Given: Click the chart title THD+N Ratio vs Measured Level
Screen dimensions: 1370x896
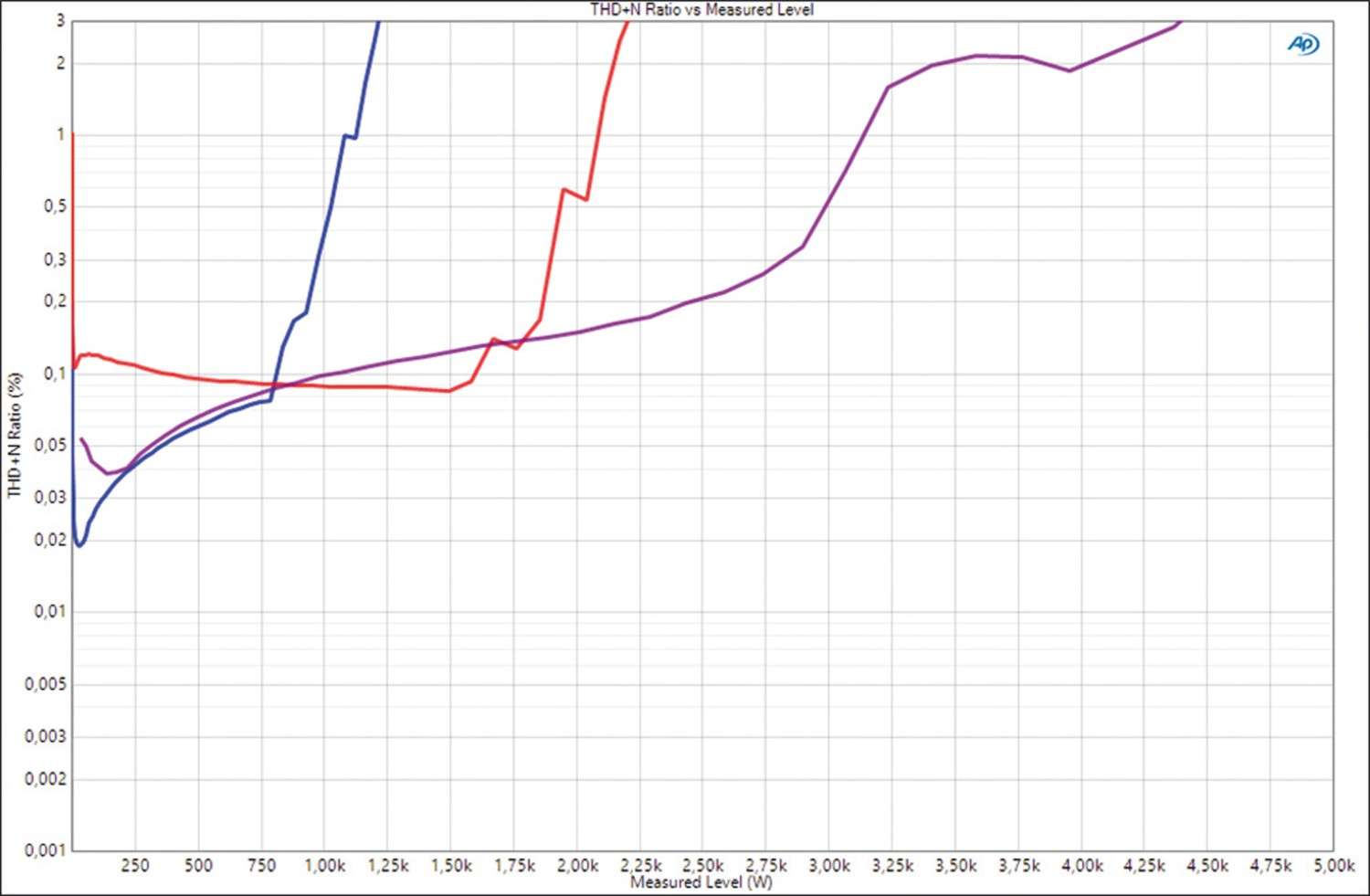Looking at the screenshot, I should pyautogui.click(x=701, y=9).
